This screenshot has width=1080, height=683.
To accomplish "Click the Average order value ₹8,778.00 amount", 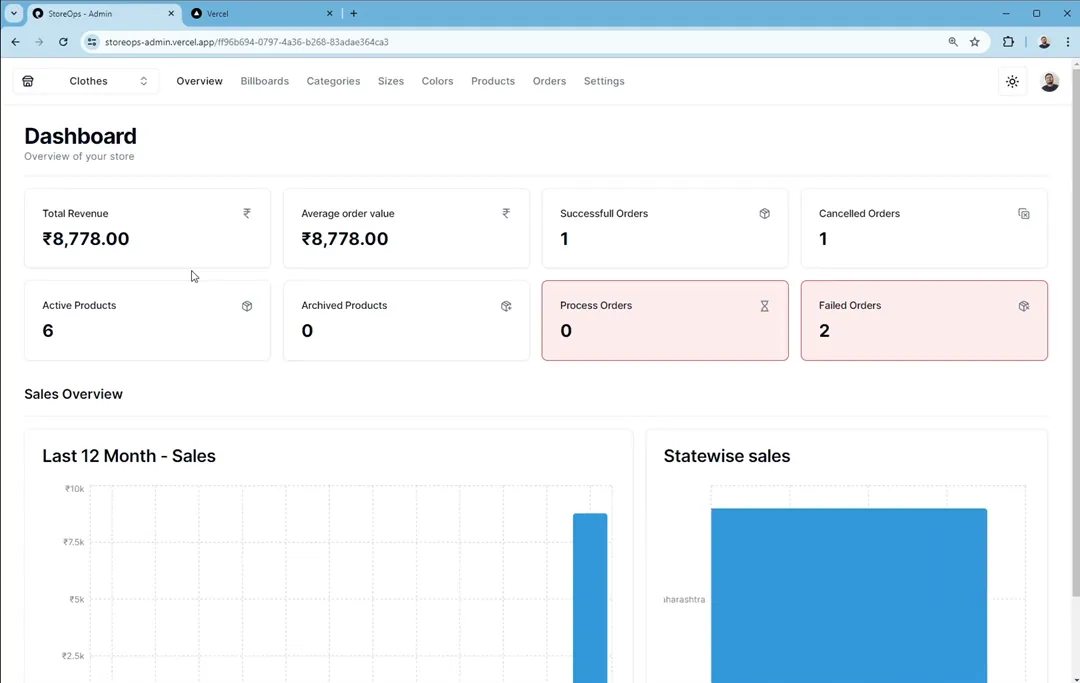I will click(344, 239).
